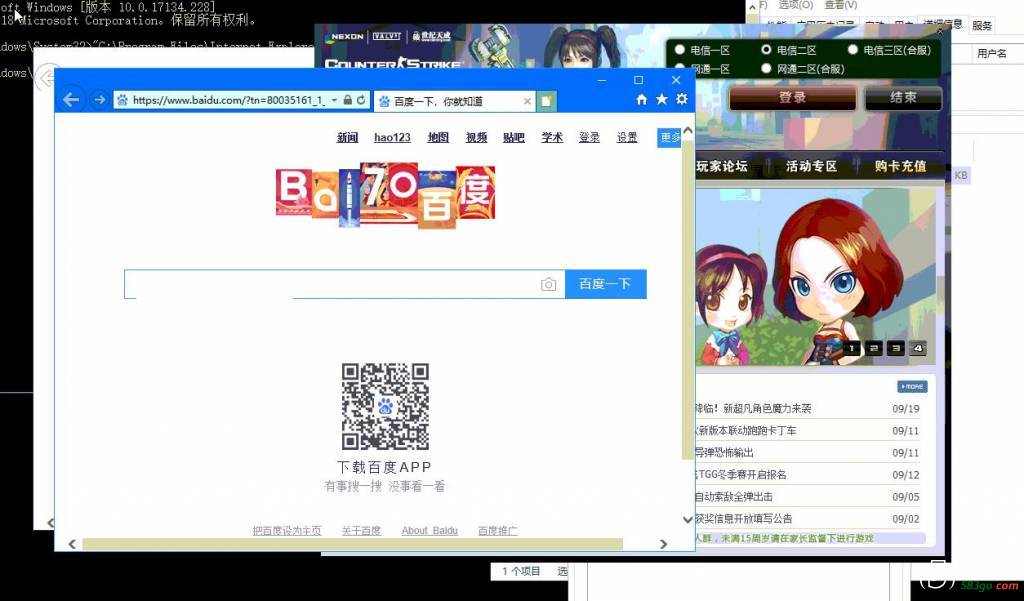This screenshot has height=601, width=1024.
Task: Click the forward arrow in Internet Explorer
Action: pyautogui.click(x=99, y=100)
